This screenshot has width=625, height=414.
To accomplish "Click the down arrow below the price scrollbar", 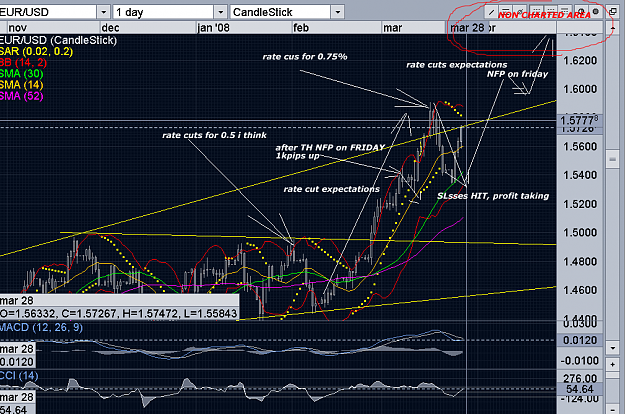I will [613, 347].
